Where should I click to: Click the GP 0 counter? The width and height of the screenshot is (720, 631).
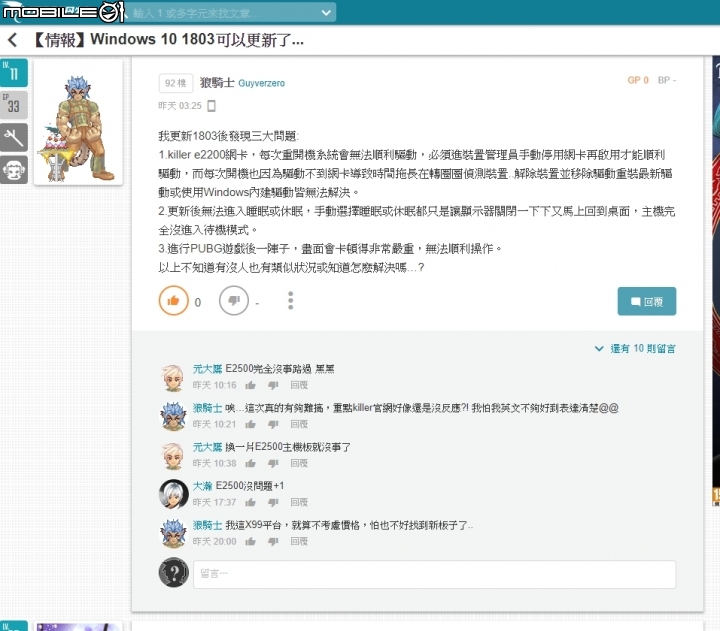(638, 80)
